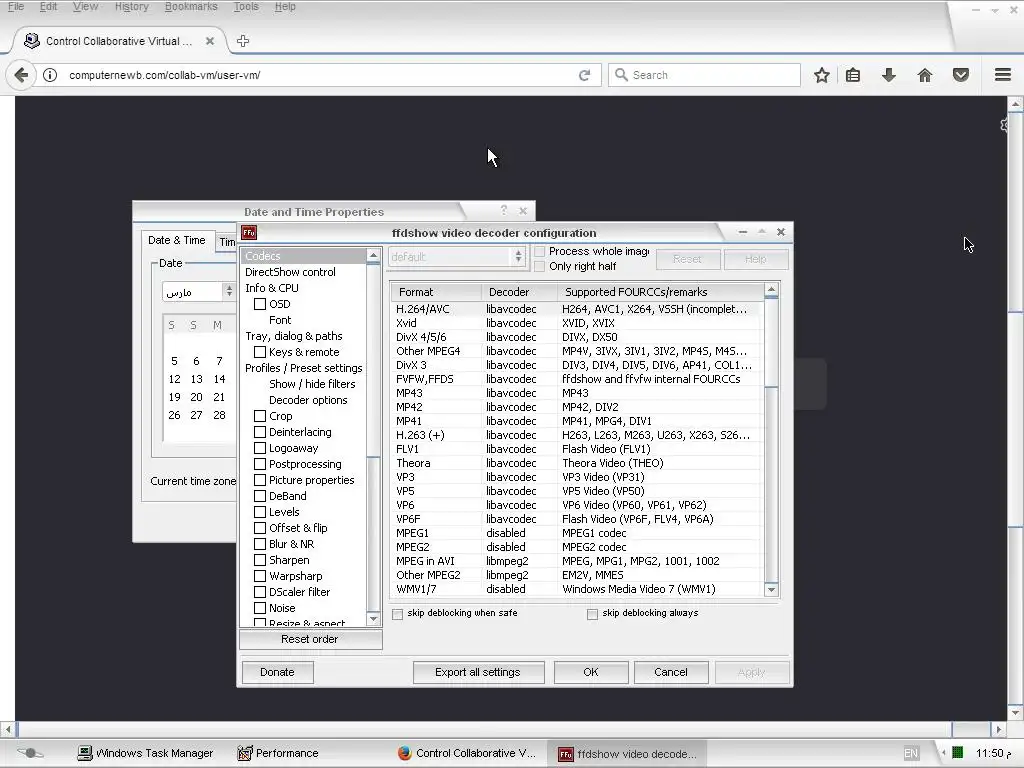1024x768 pixels.
Task: Click the Decoder column header
Action: [x=519, y=292]
